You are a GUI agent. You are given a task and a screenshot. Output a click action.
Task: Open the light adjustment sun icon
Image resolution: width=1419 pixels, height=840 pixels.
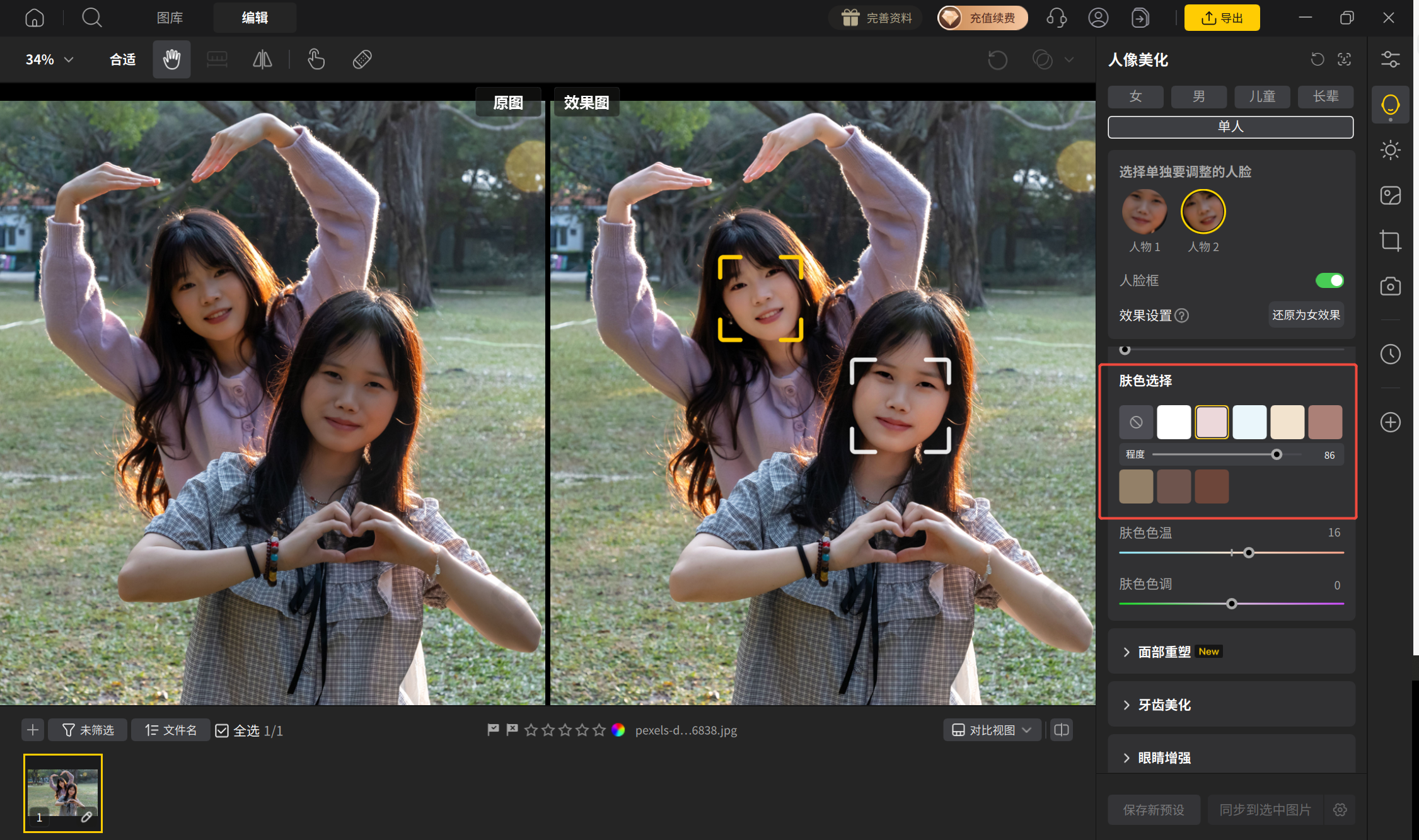coord(1390,150)
